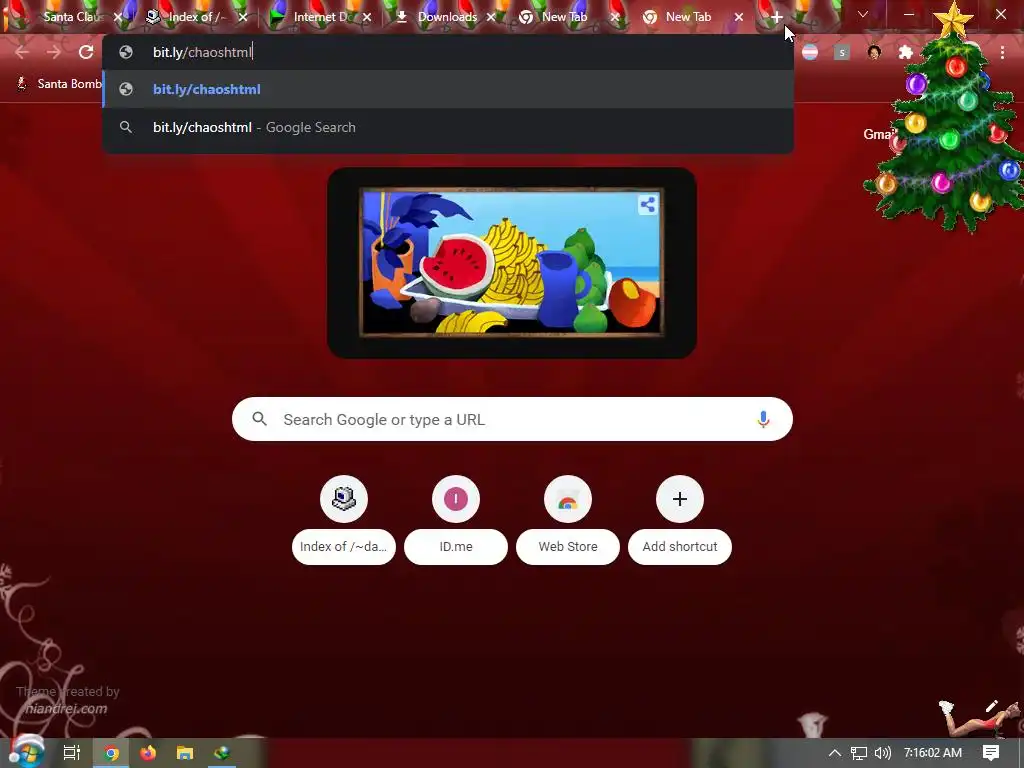Image resolution: width=1024 pixels, height=768 pixels.
Task: Open the tab search chevron dropdown
Action: [x=863, y=14]
